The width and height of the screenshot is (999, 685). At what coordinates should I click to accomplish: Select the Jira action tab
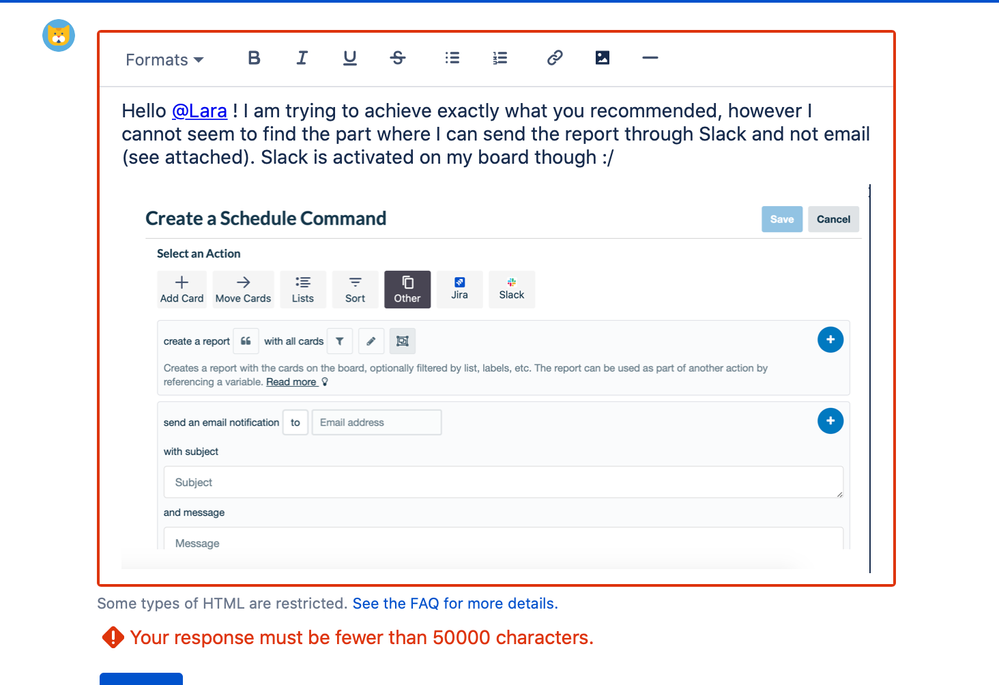tap(459, 289)
